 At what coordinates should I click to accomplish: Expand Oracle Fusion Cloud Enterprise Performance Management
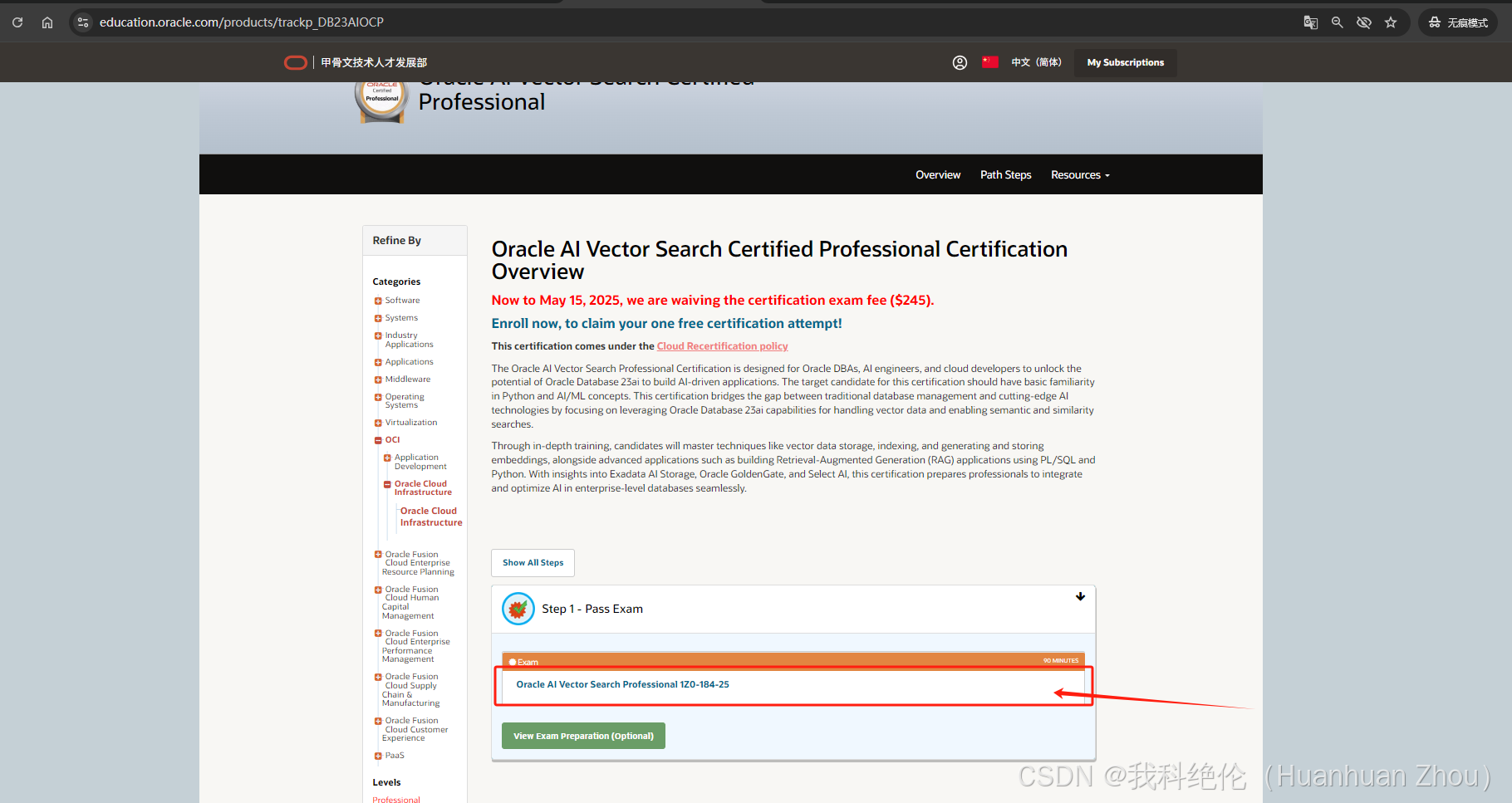tap(378, 634)
